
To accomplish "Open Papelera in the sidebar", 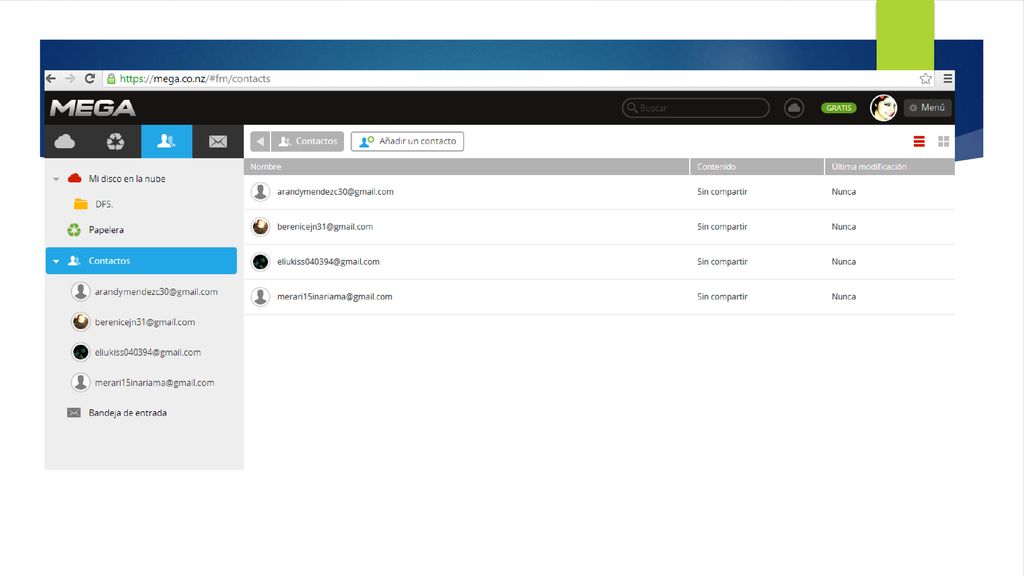I will pos(106,230).
